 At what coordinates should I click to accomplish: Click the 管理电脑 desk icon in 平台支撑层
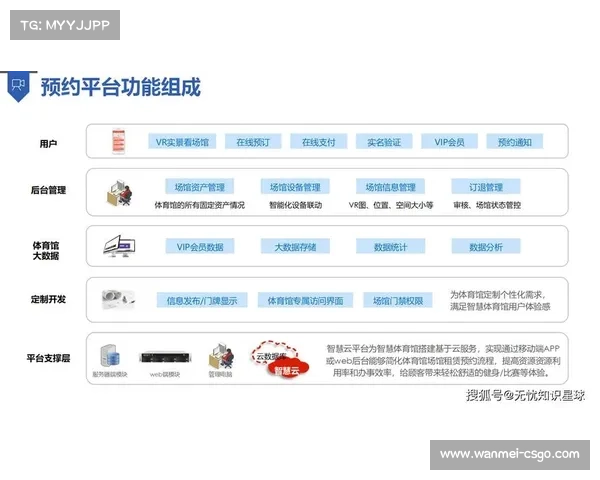coord(221,356)
